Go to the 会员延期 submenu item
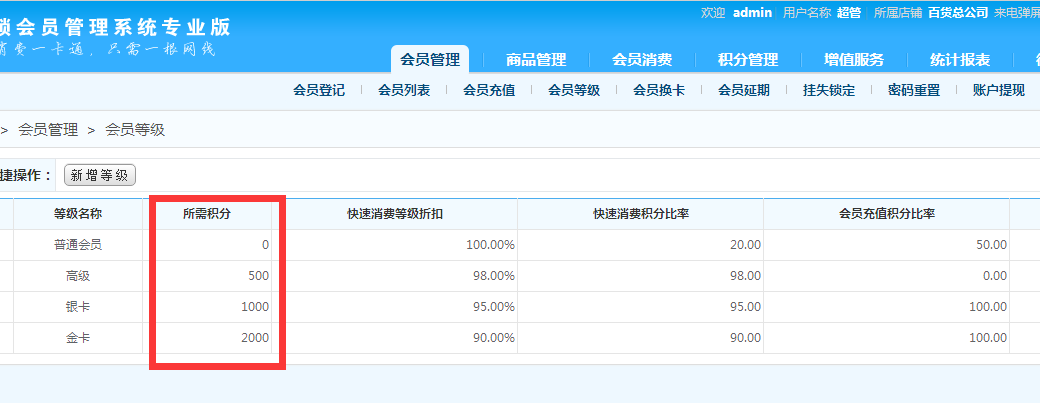The height and width of the screenshot is (403, 1040). tap(744, 90)
